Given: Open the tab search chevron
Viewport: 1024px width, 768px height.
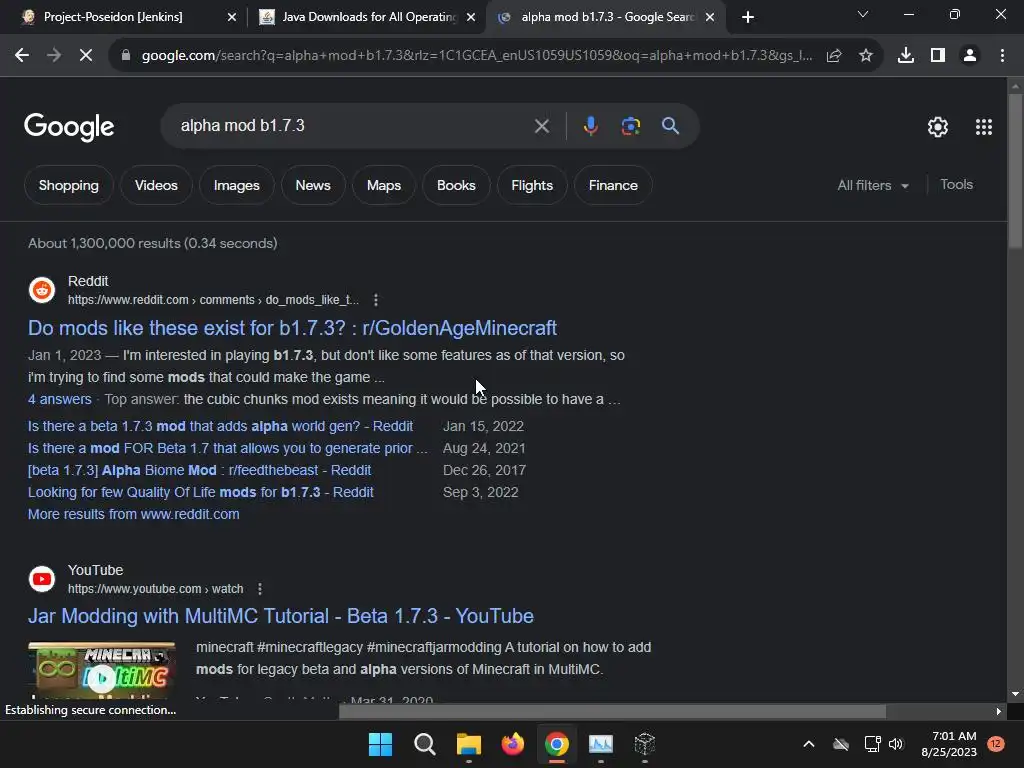Looking at the screenshot, I should point(863,14).
